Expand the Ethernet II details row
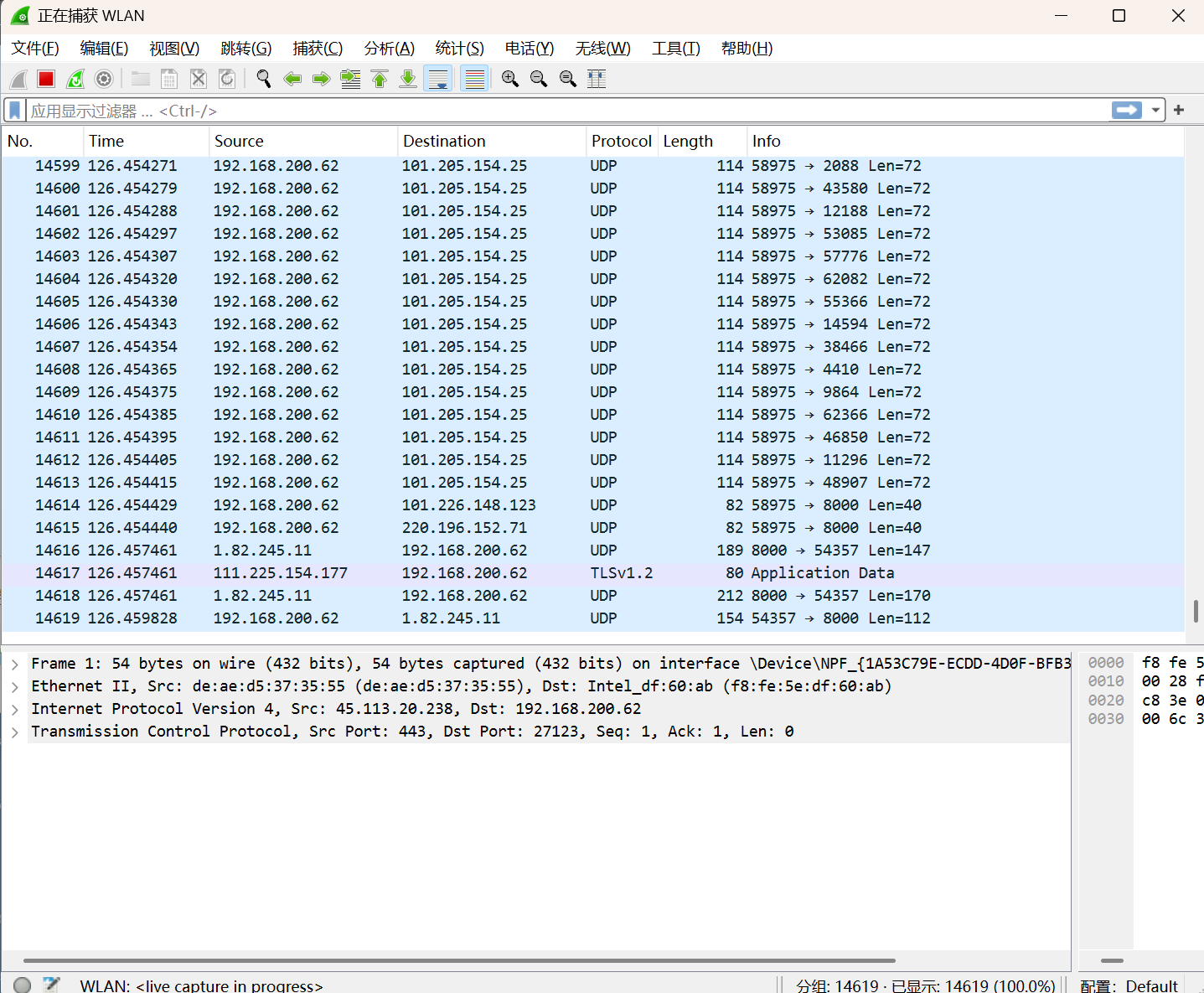Viewport: 1204px width, 993px height. pos(15,686)
